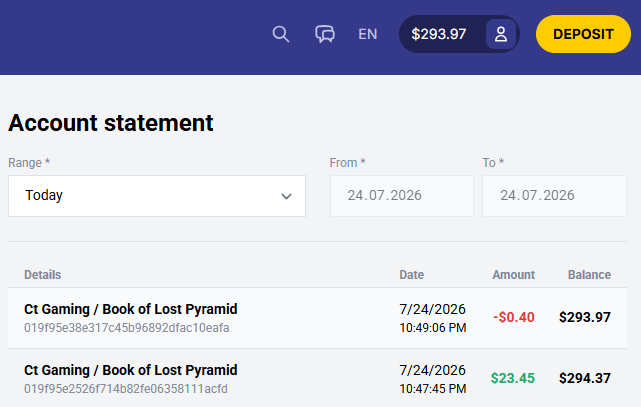The image size is (641, 407).
Task: Select transaction ID ending 11acfd
Action: 126,389
